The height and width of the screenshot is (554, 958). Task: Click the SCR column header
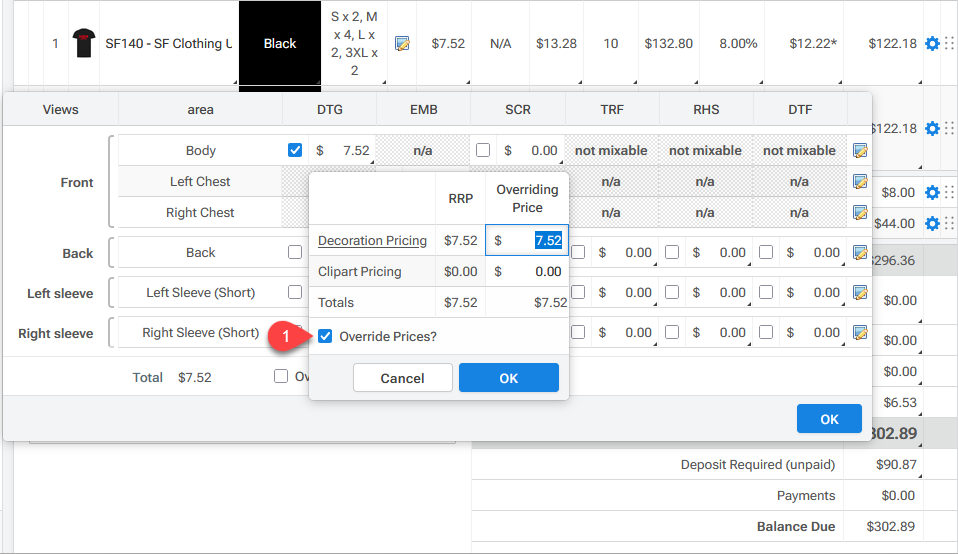pyautogui.click(x=518, y=109)
